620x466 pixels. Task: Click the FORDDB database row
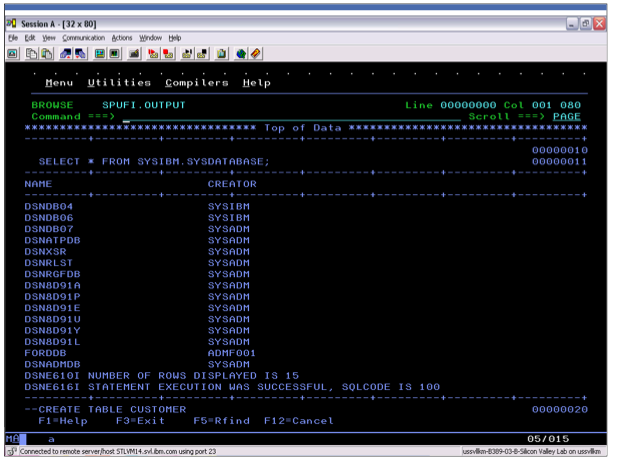click(140, 353)
